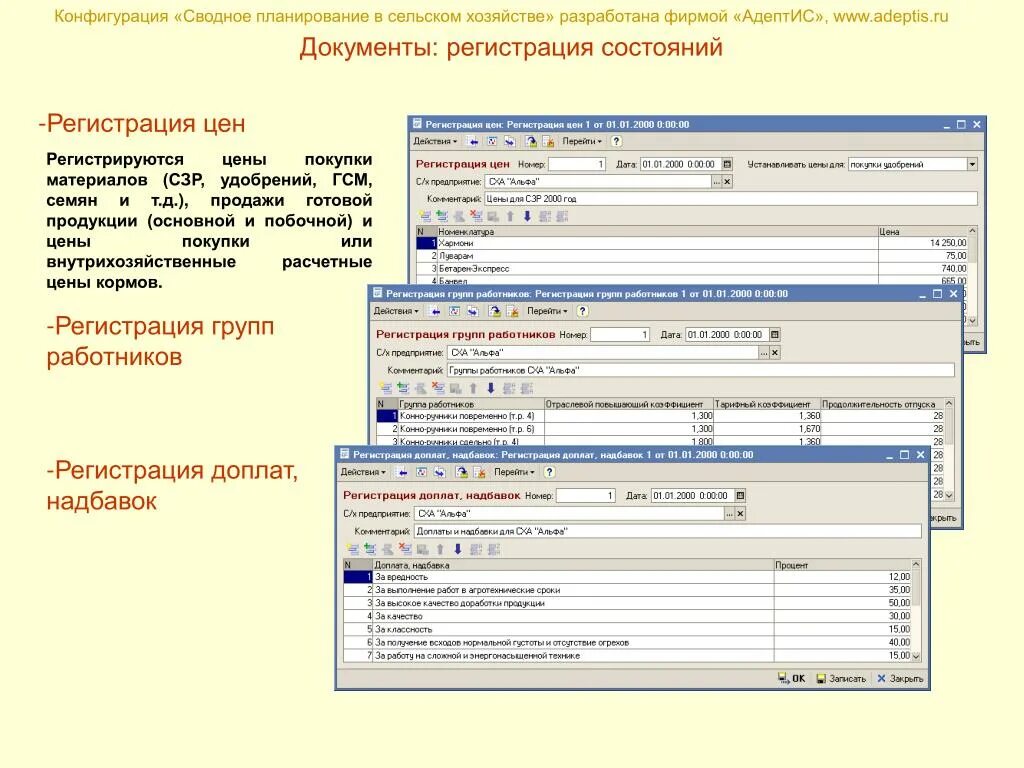The height and width of the screenshot is (768, 1024).
Task: Select row 'За работу на сложной и энергонасыщенной технике'
Action: coord(627,655)
